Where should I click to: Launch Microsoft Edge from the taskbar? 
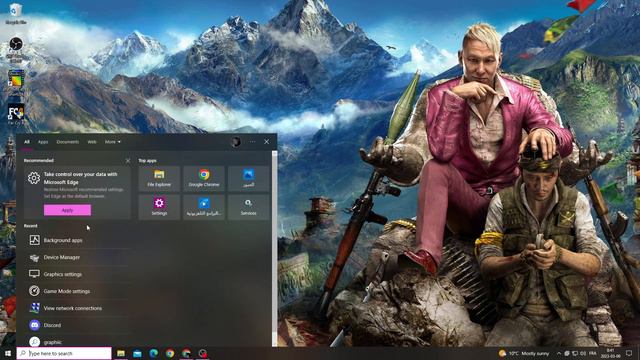(x=154, y=353)
